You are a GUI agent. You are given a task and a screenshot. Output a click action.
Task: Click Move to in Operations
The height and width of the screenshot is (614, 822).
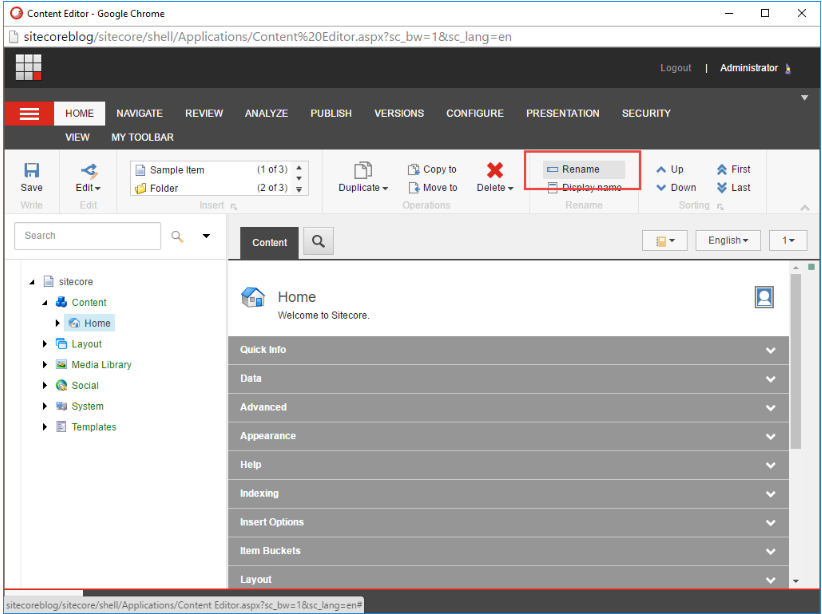pos(433,187)
